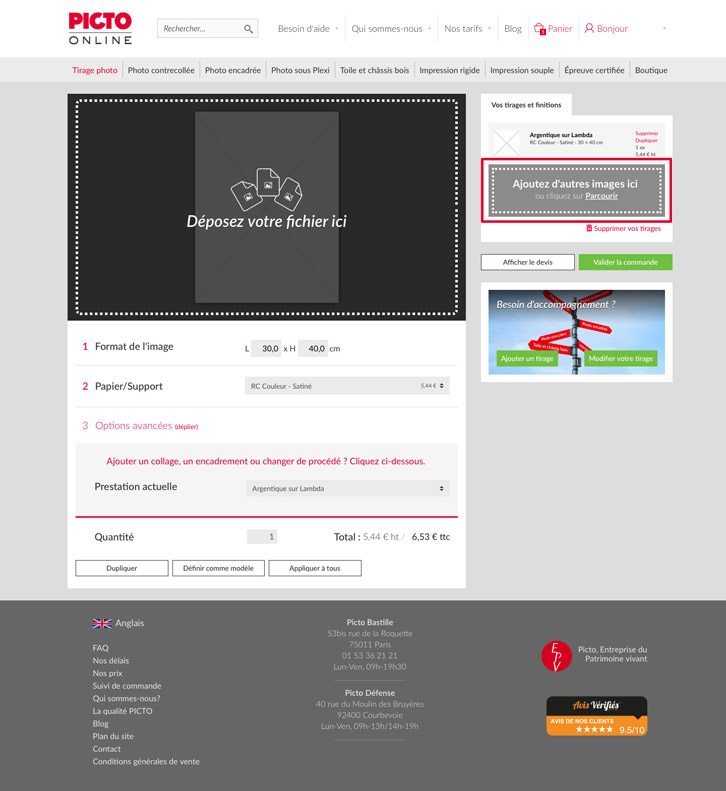Go to Toile et châssis bois
The height and width of the screenshot is (791, 726).
click(374, 71)
